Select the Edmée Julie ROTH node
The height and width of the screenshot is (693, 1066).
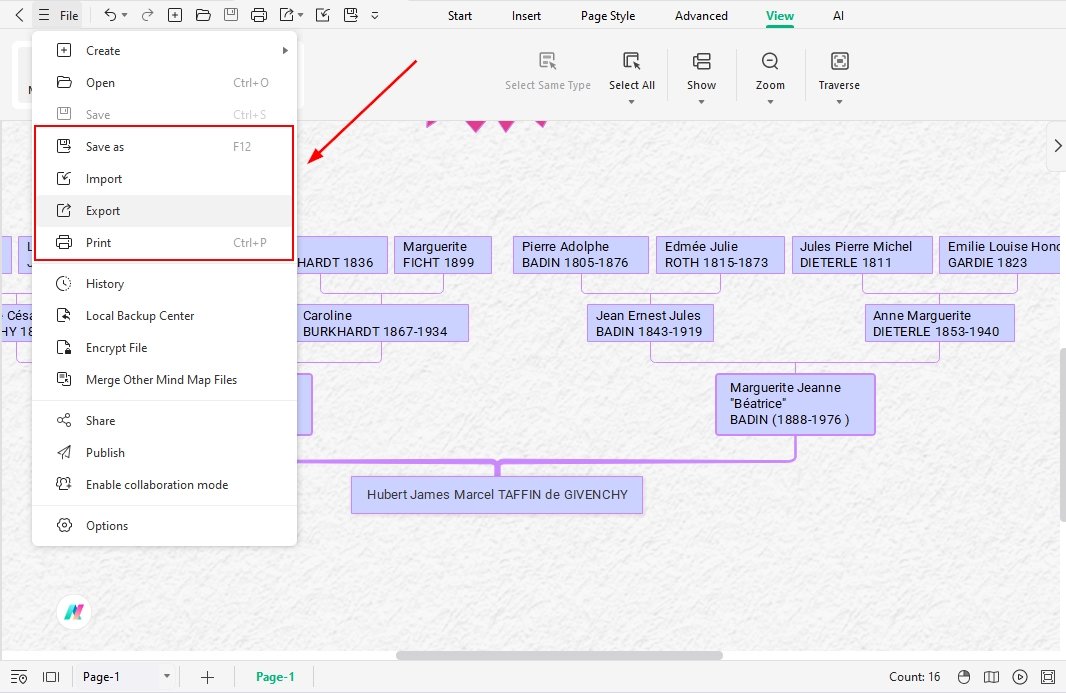point(720,255)
